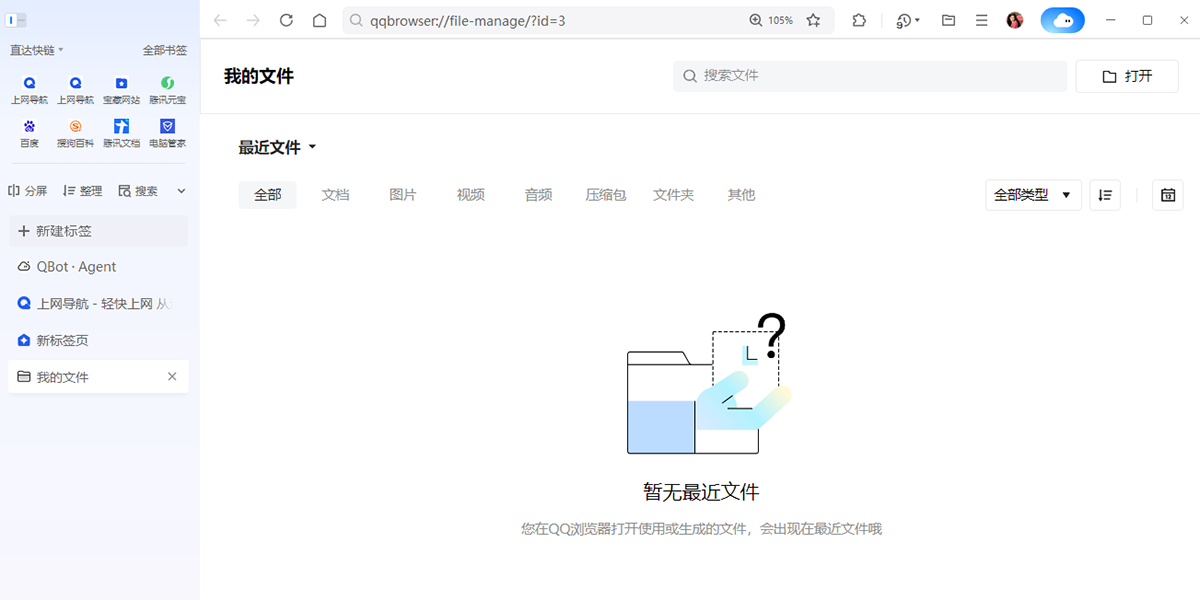Select the 其他 filter tab
This screenshot has width=1200, height=600.
[742, 195]
